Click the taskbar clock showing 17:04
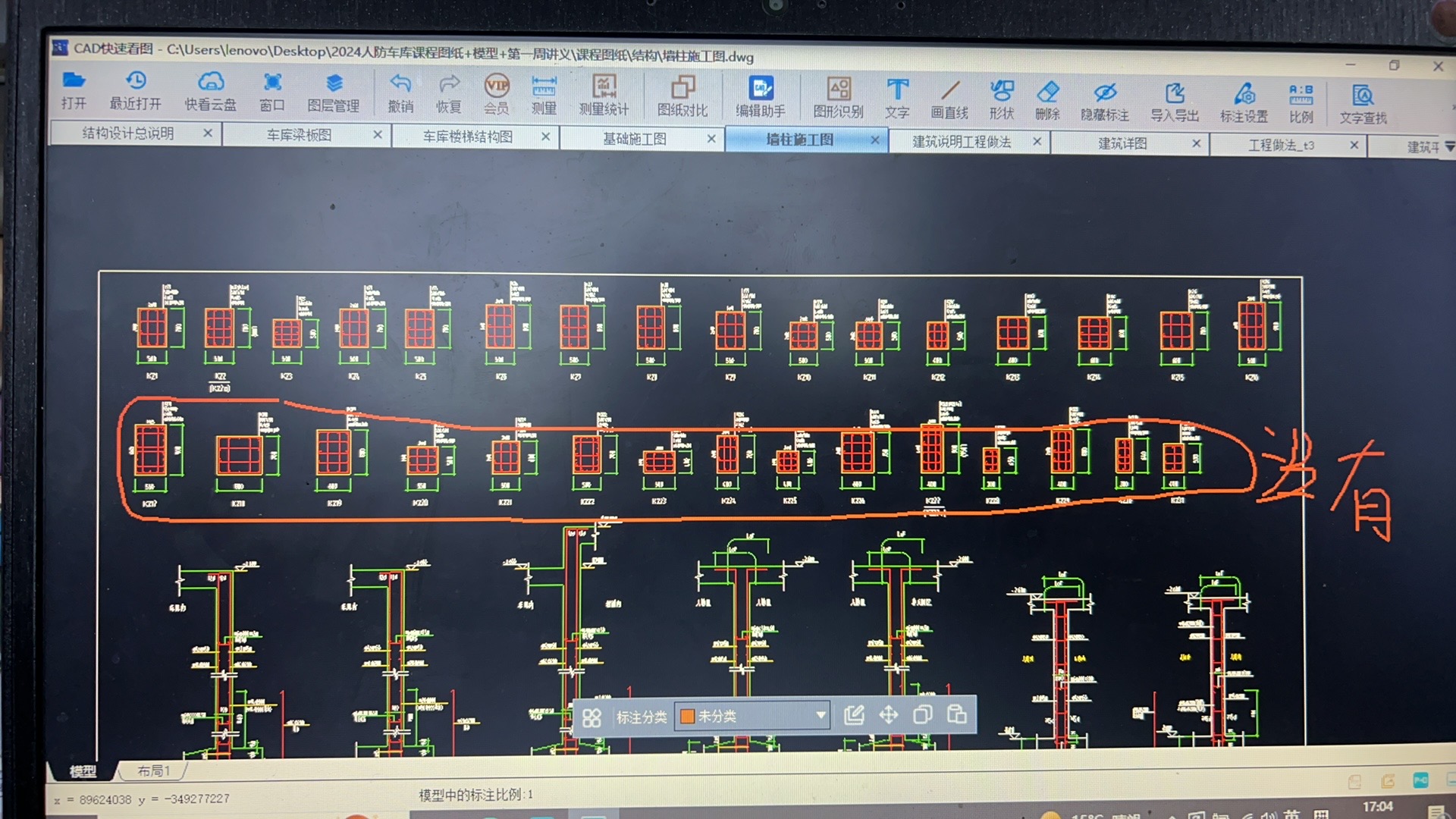 pyautogui.click(x=1377, y=807)
